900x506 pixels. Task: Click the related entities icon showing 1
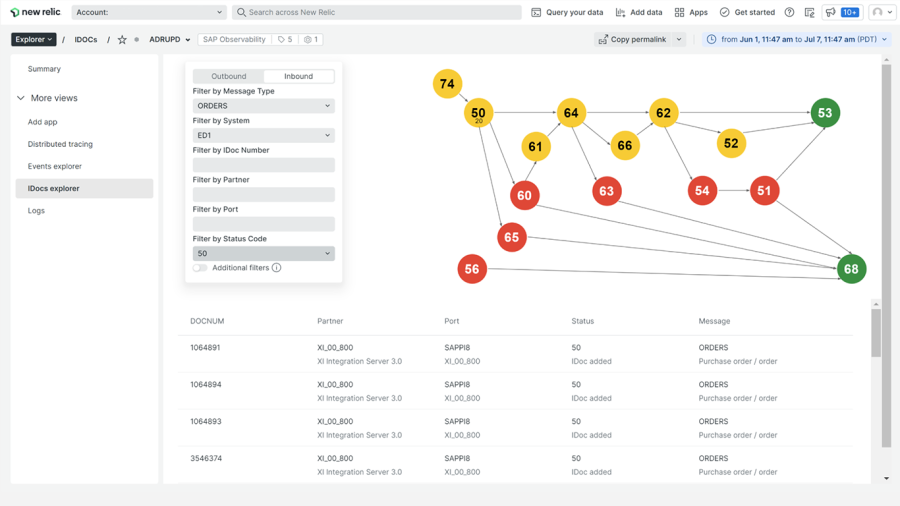[311, 40]
